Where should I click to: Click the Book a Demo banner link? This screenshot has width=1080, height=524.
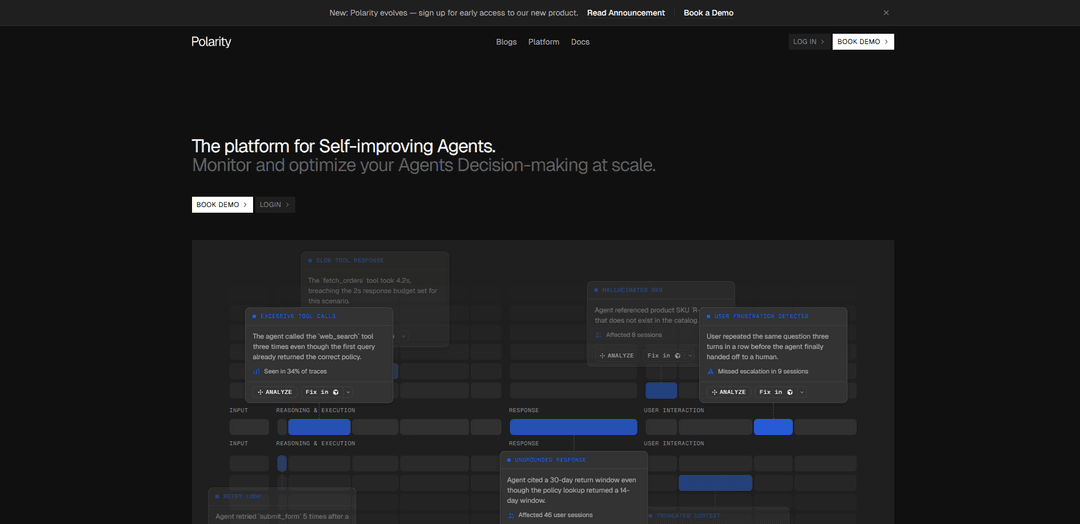pyautogui.click(x=708, y=12)
